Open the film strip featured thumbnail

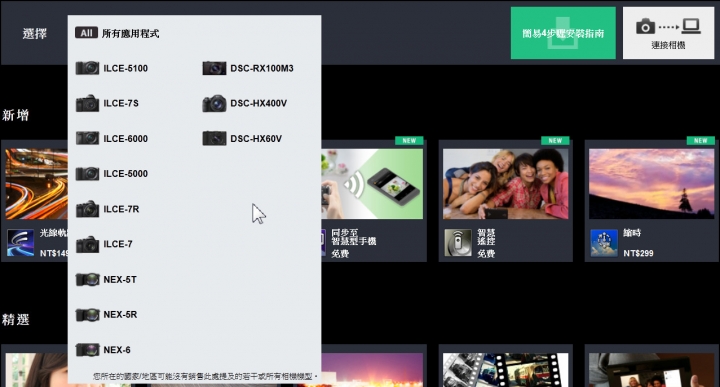click(506, 370)
